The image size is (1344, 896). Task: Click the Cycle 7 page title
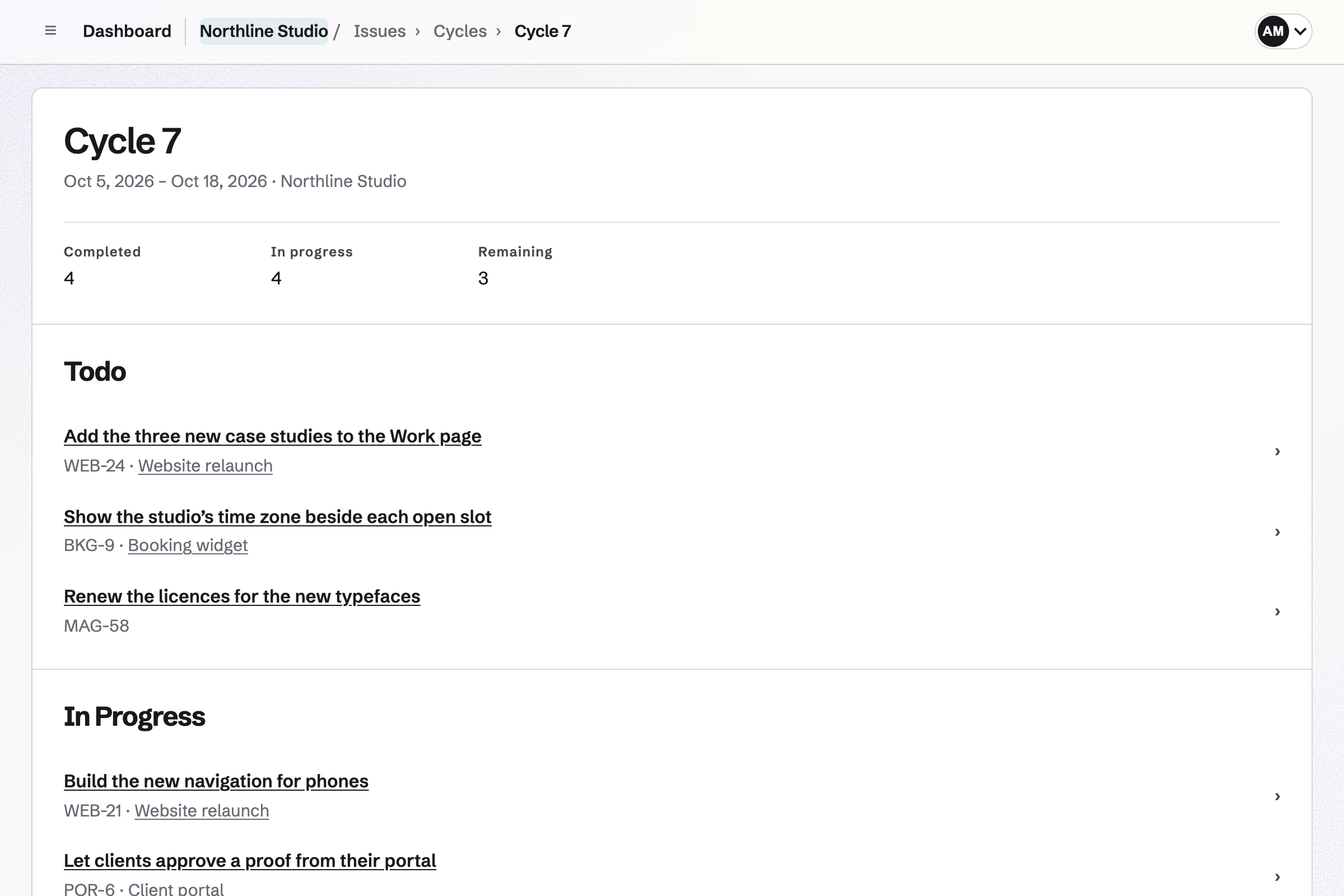click(x=122, y=141)
